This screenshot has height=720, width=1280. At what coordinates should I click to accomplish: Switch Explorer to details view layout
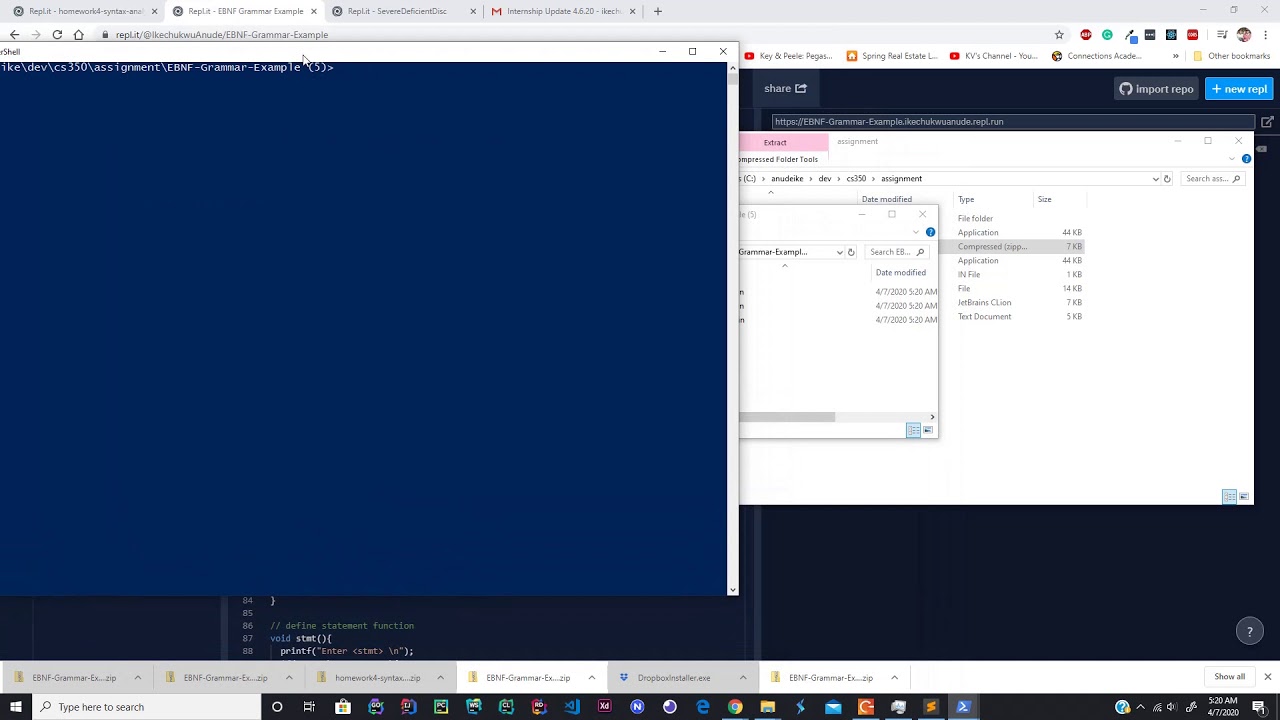pyautogui.click(x=1229, y=497)
